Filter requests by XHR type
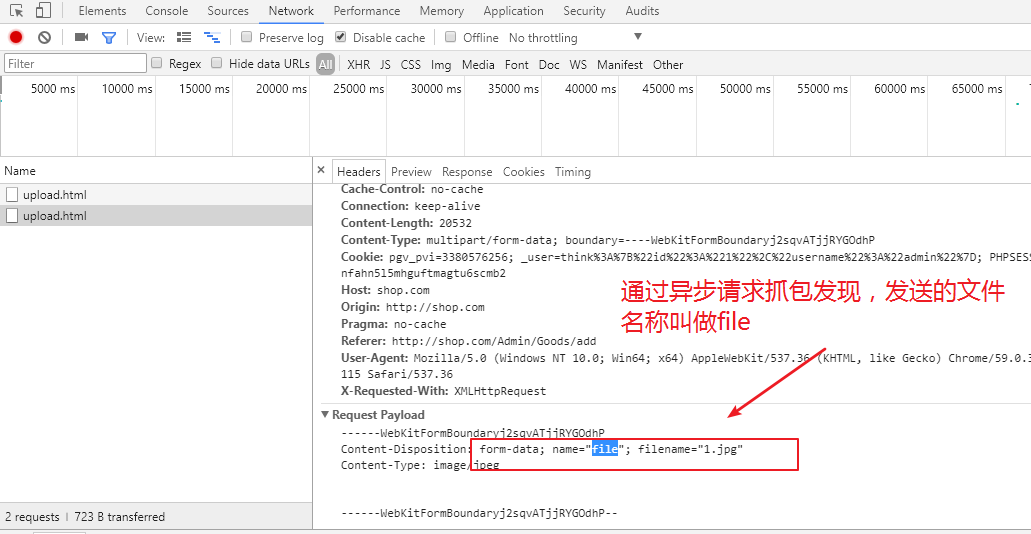The height and width of the screenshot is (534, 1031). pos(358,64)
